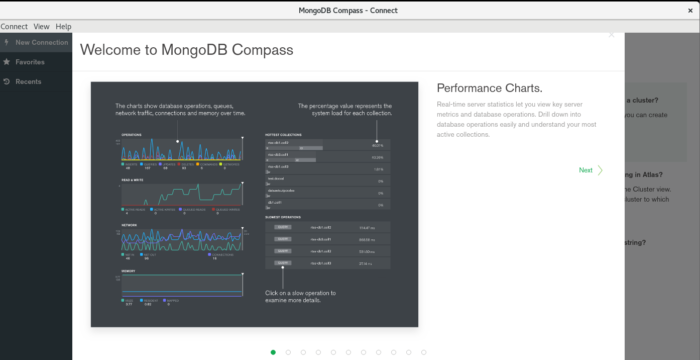Open the Help menu
The width and height of the screenshot is (700, 360).
[63, 26]
